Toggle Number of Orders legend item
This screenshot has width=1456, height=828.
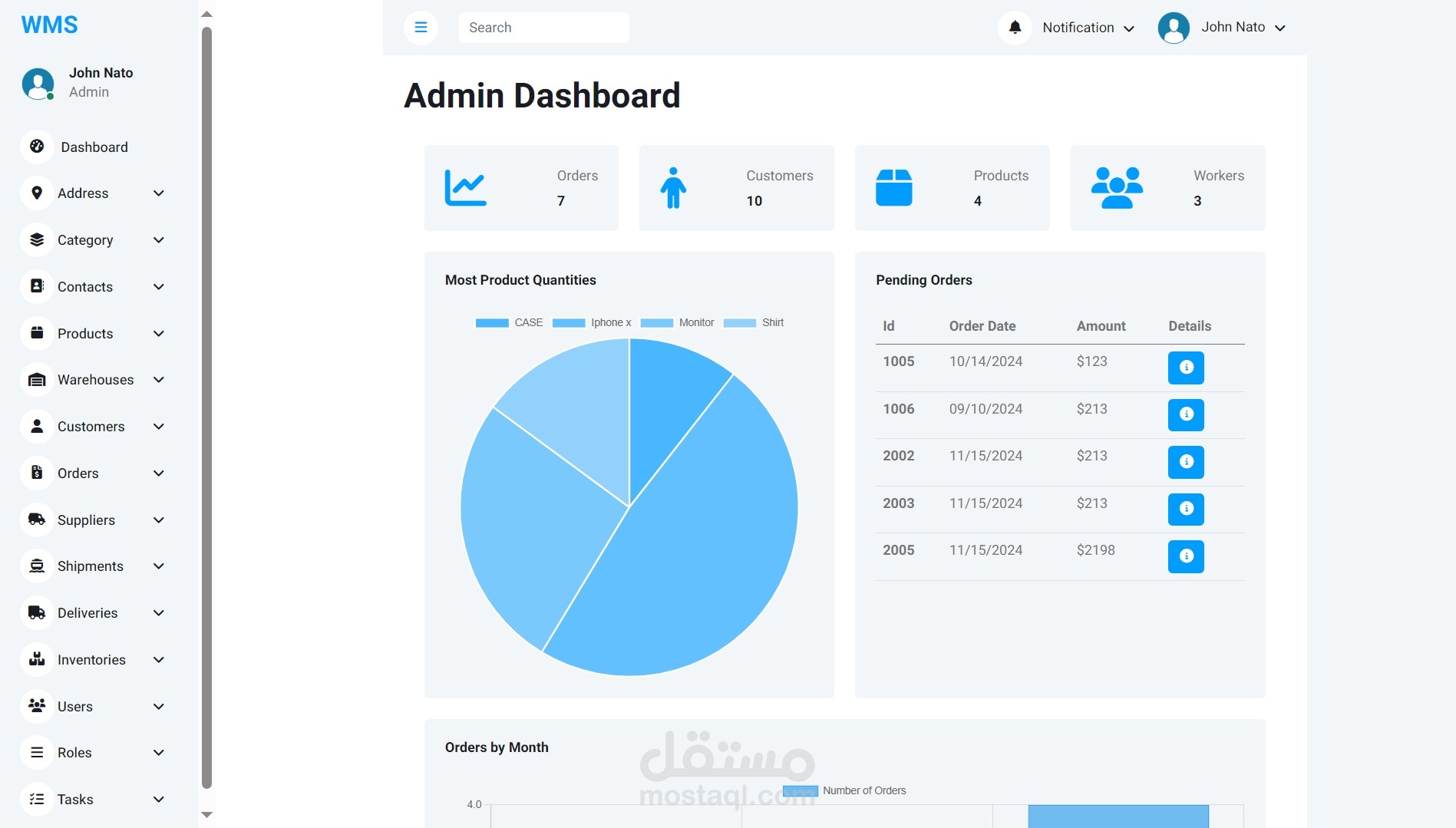coord(844,790)
